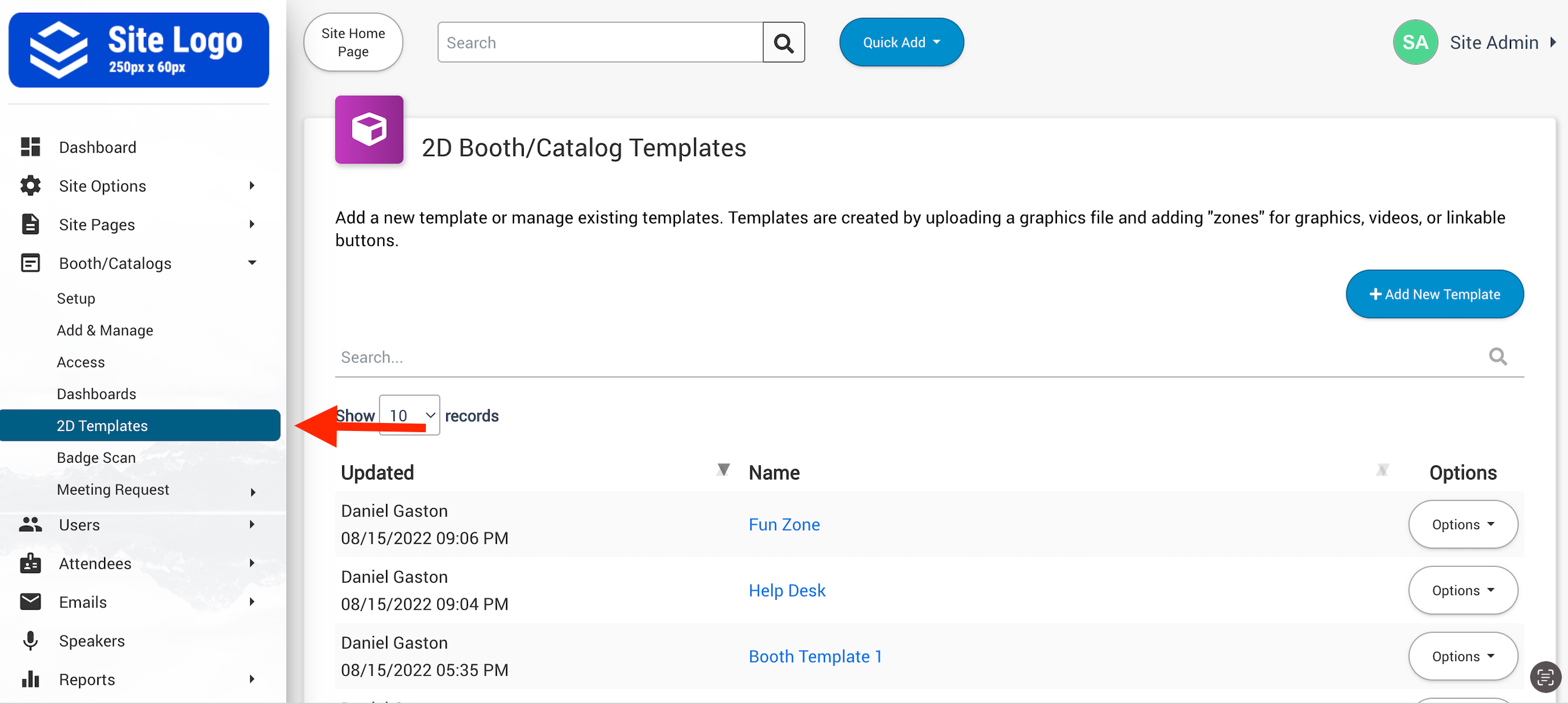Click the Emails envelope icon

pos(31,602)
